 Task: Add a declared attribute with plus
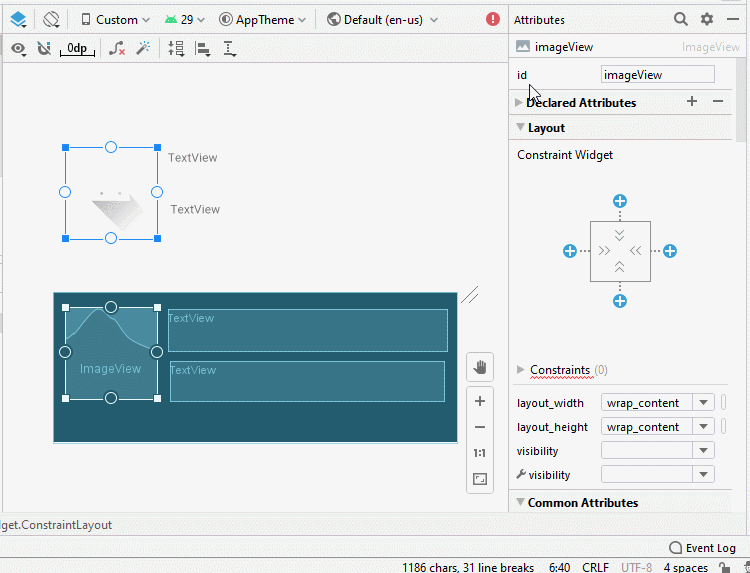[x=692, y=101]
